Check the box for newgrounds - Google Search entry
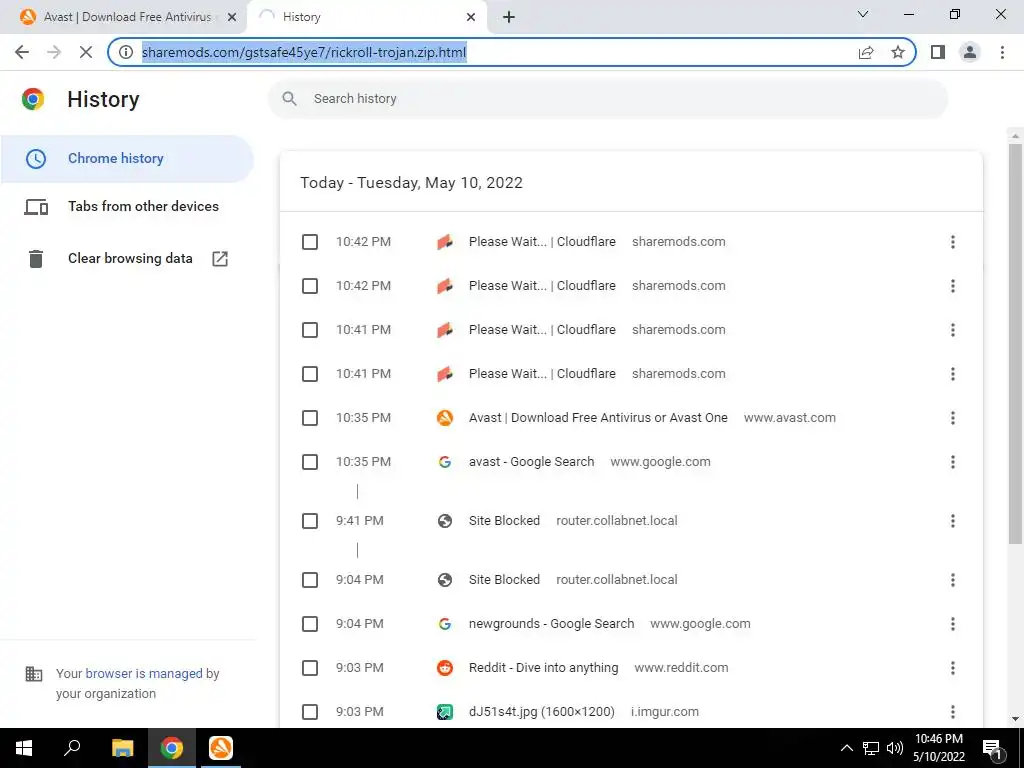 coord(310,624)
